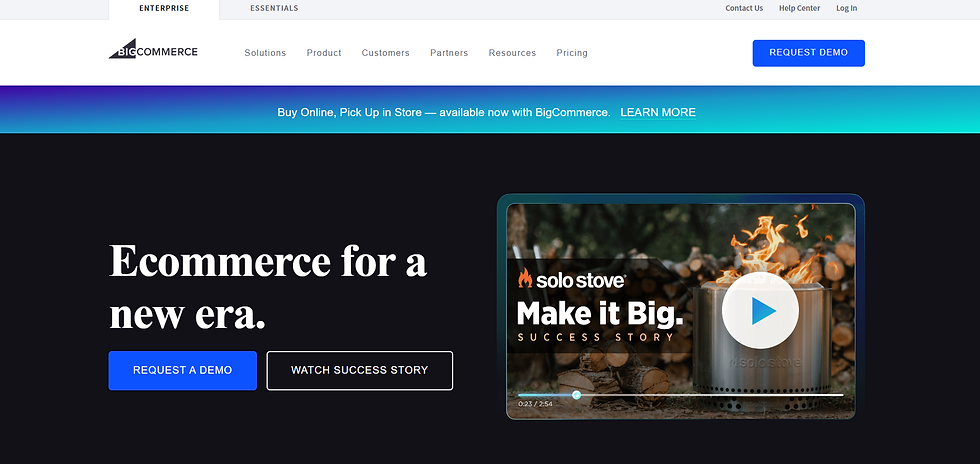This screenshot has width=980, height=464.
Task: Switch to the Enterprise tab
Action: click(164, 9)
